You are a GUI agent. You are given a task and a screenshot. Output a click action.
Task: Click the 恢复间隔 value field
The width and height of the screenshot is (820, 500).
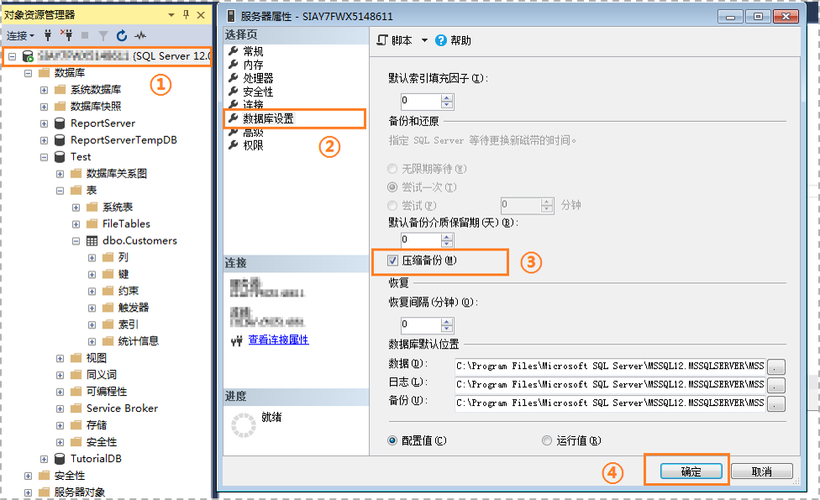click(421, 325)
